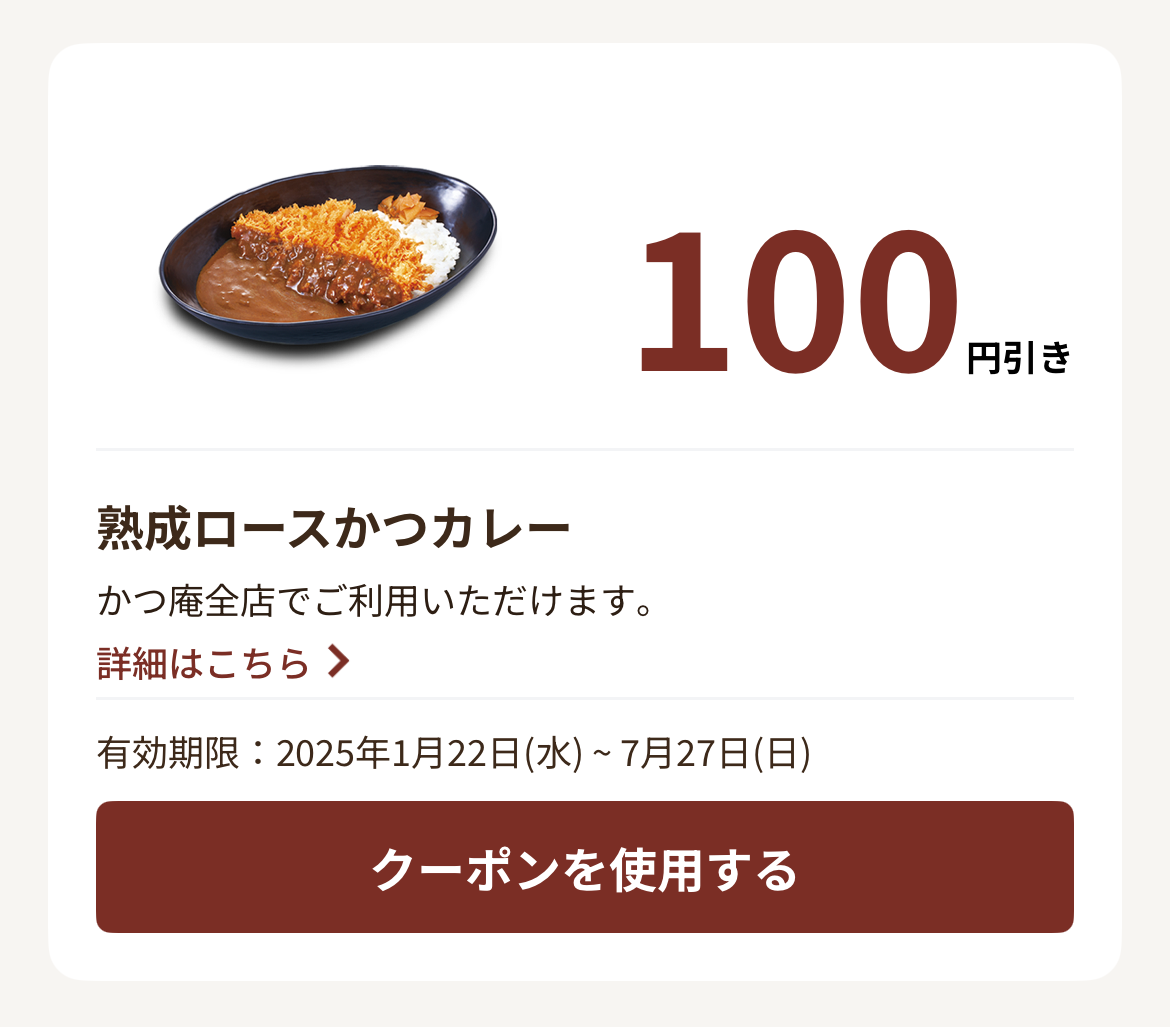Viewport: 1170px width, 1027px height.
Task: Click the start date 2025年1月22日(水)
Action: pyautogui.click(x=429, y=752)
